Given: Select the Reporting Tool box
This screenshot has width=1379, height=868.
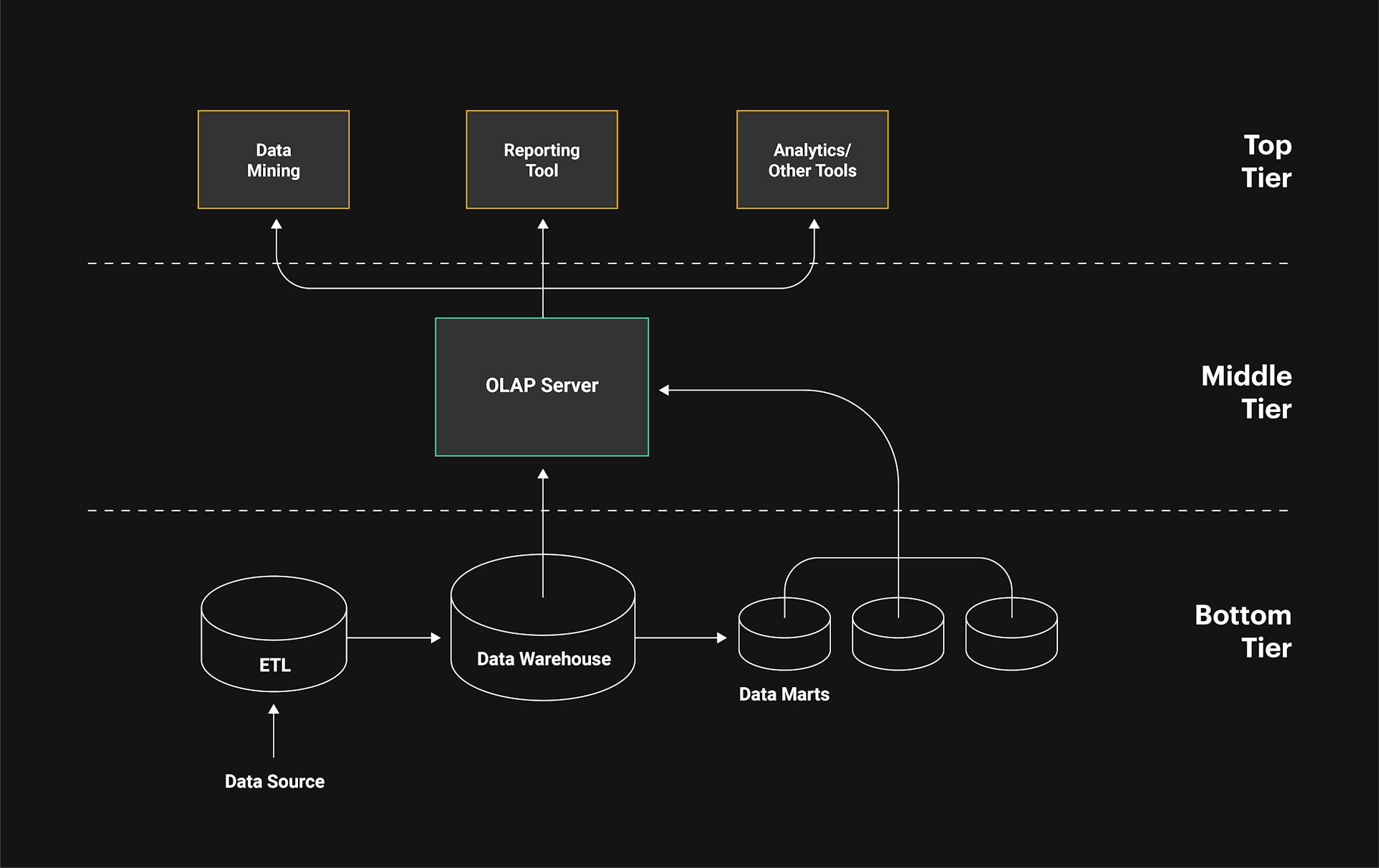Looking at the screenshot, I should click(542, 159).
